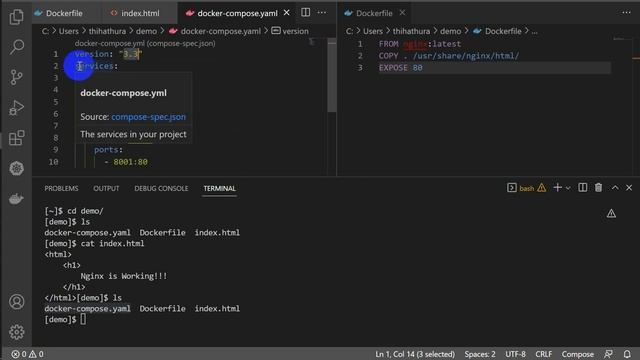This screenshot has width=640, height=360.
Task: Click 'FROM nginx:latest' line in Dockerfile
Action: 420,44
